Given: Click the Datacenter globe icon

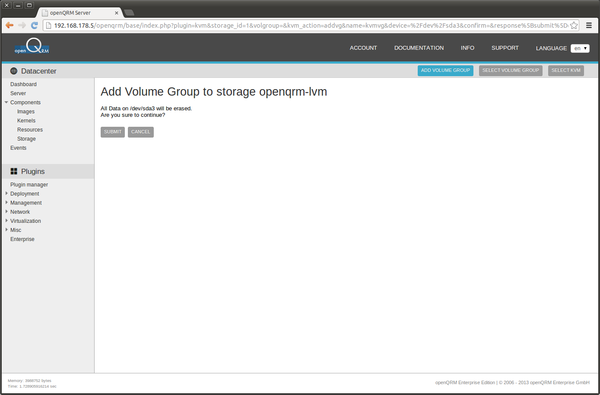Looking at the screenshot, I should click(x=14, y=71).
